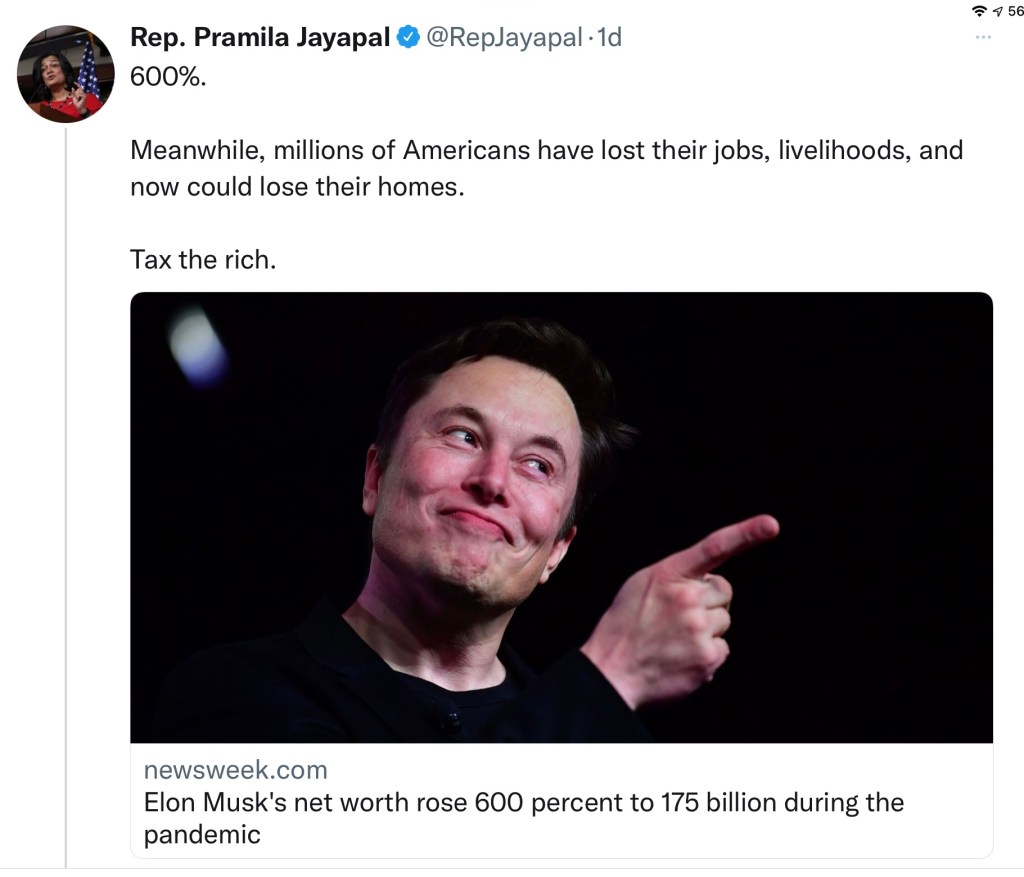Screen dimensions: 1024x877
Task: Click the Rep. Pramila Jayapal display name
Action: pos(260,38)
